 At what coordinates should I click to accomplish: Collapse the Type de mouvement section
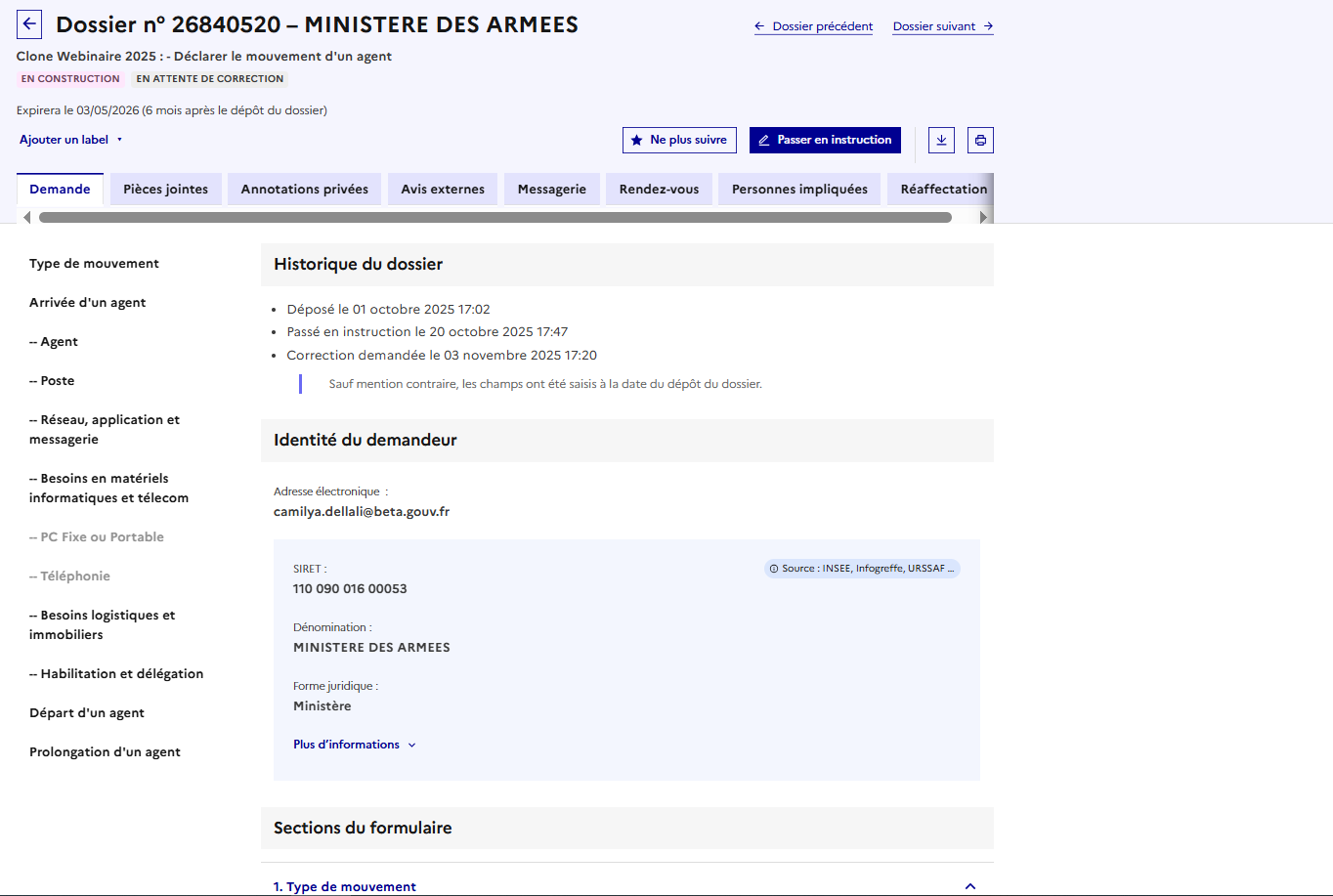pyautogui.click(x=969, y=886)
